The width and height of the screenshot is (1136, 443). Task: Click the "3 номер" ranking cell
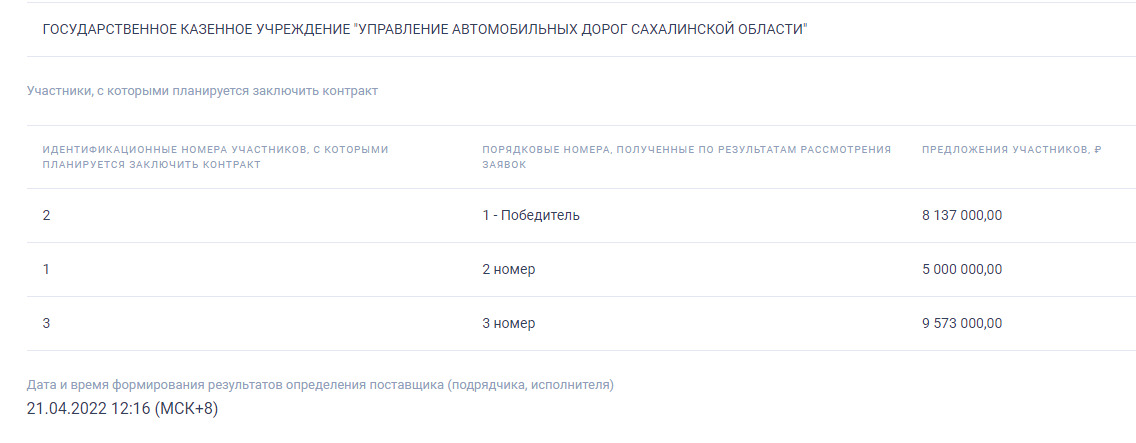(508, 323)
